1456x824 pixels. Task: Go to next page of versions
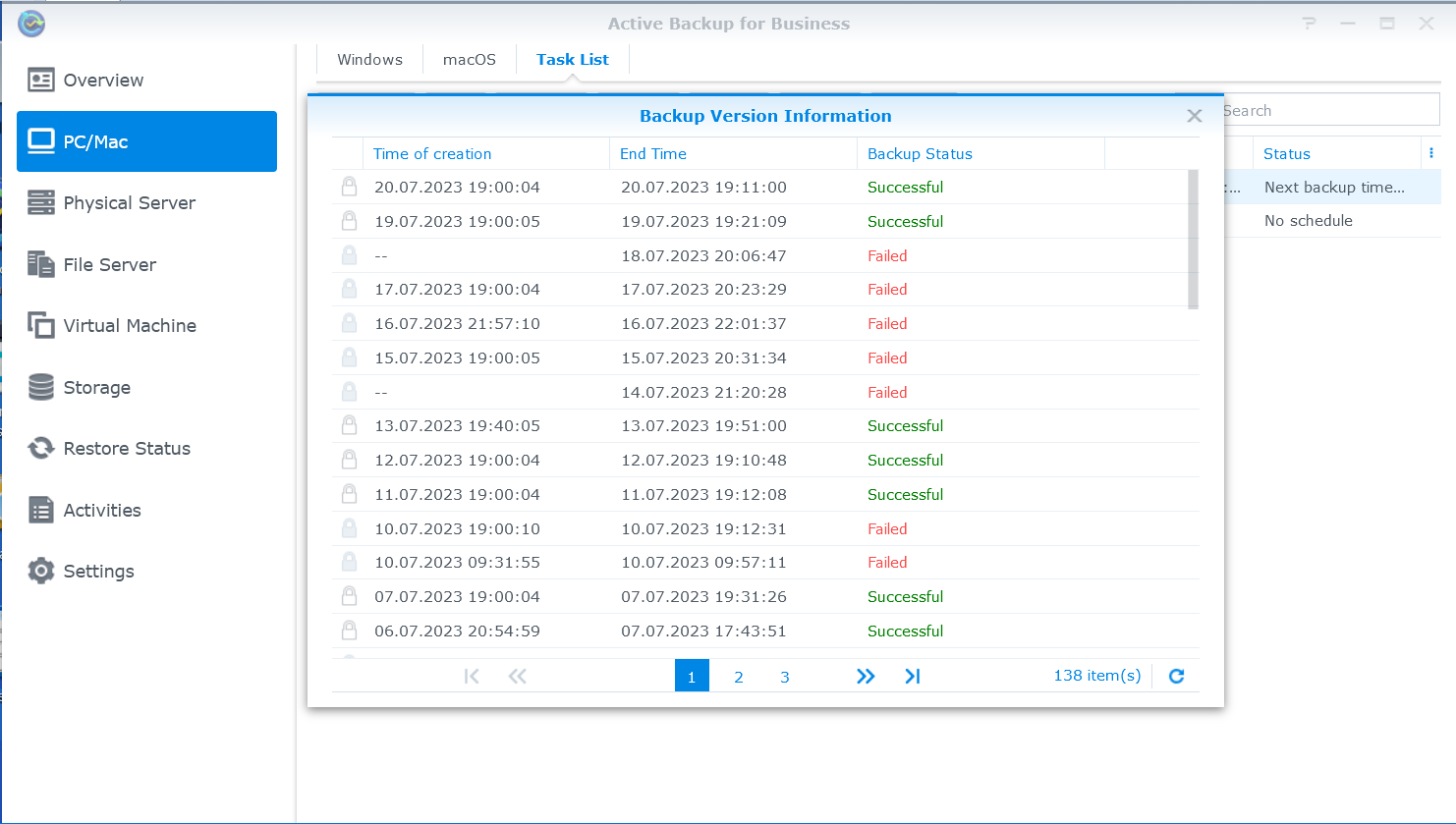866,676
